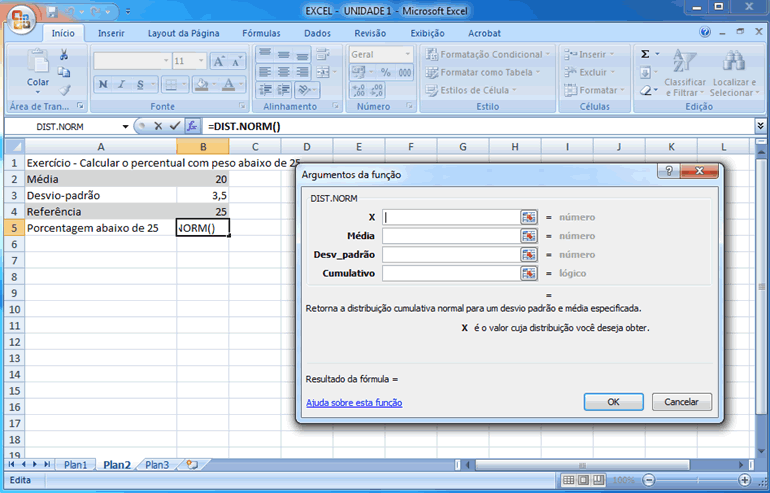Click the Insert Function fx icon
Image resolution: width=770 pixels, height=493 pixels.
[x=193, y=126]
